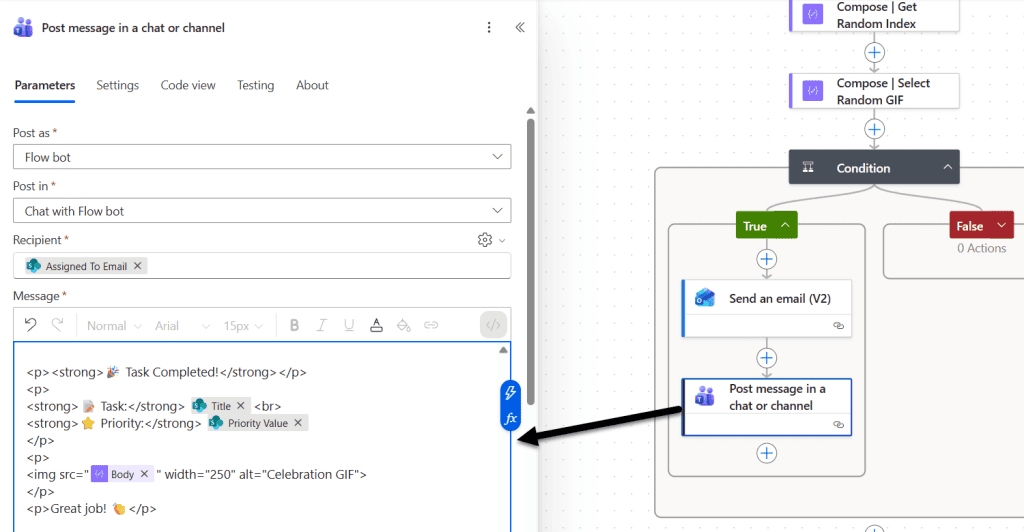This screenshot has height=532, width=1024.
Task: Add step below Post message action
Action: tap(767, 453)
